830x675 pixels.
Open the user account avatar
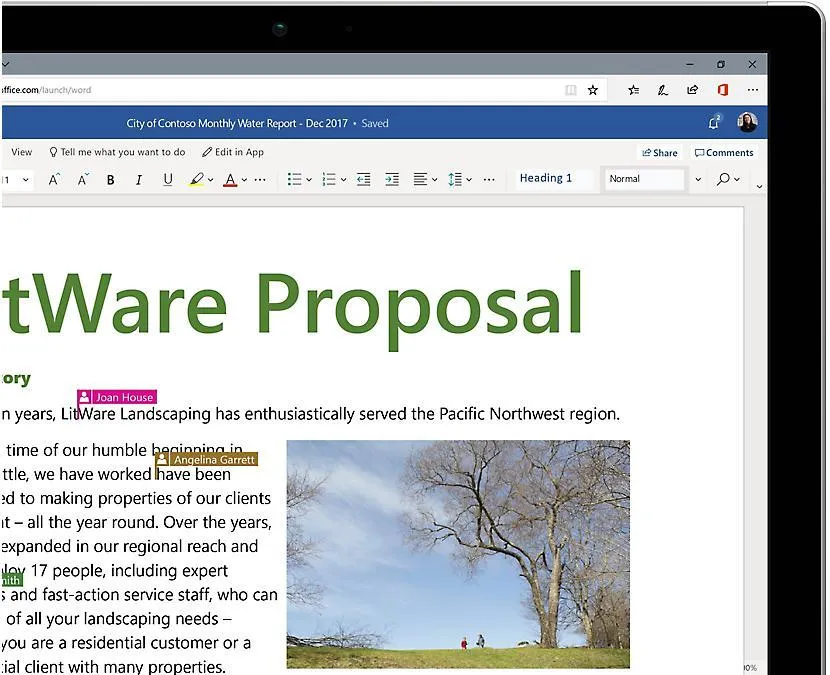coord(747,122)
